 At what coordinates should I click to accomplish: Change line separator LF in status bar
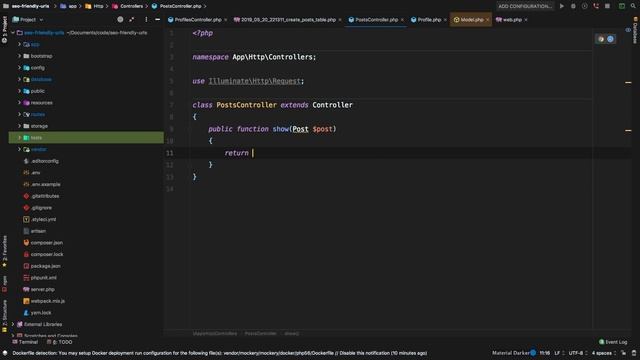[559, 353]
